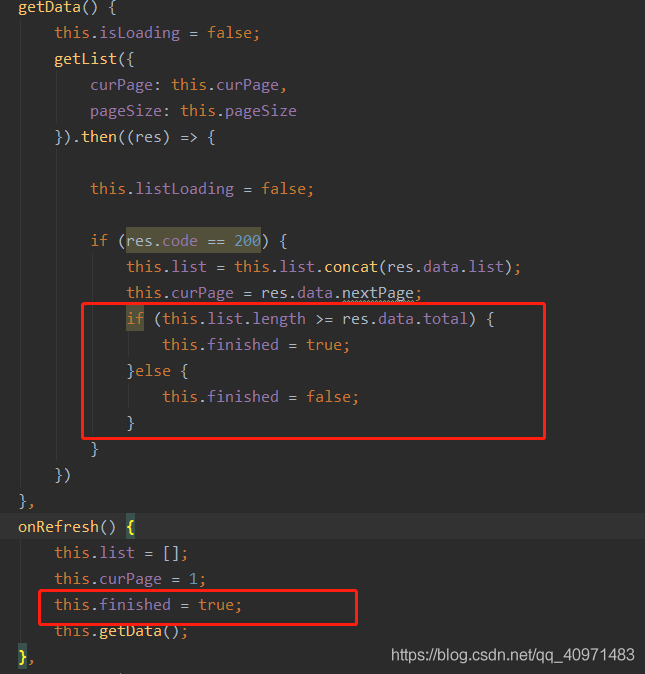The width and height of the screenshot is (645, 674).
Task: Click the 'getData() {' method header
Action: [67, 7]
